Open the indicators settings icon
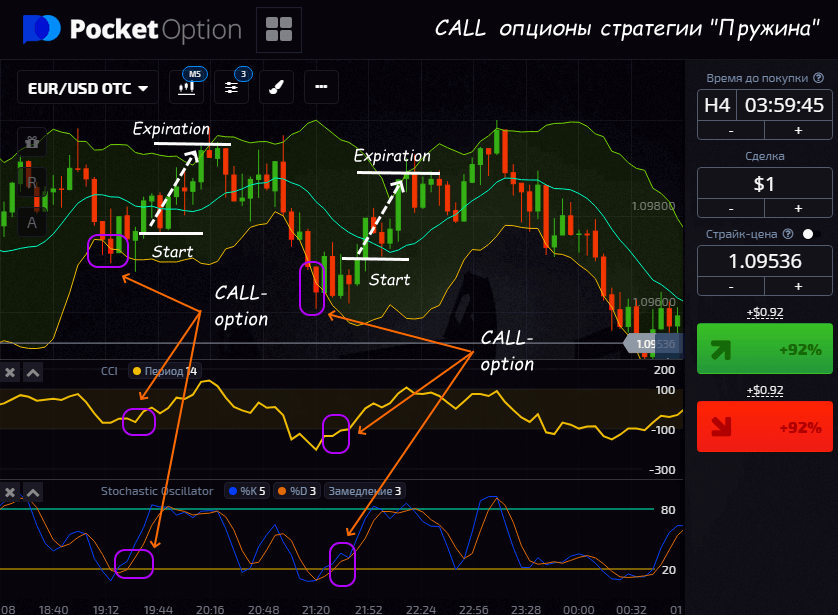838x615 pixels. 232,87
